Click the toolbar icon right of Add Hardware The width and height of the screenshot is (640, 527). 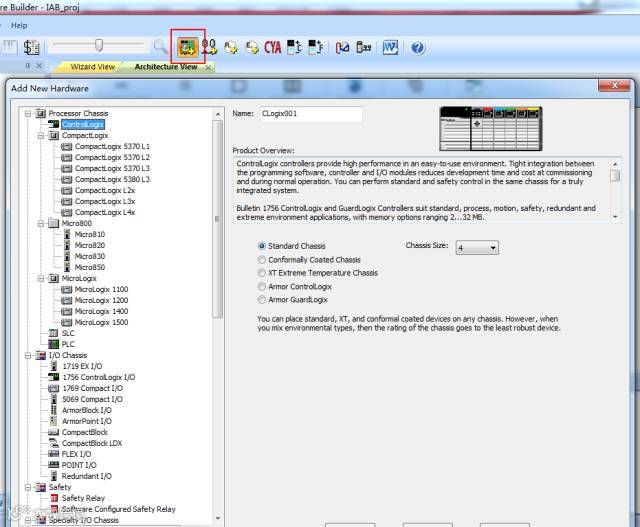click(x=210, y=47)
